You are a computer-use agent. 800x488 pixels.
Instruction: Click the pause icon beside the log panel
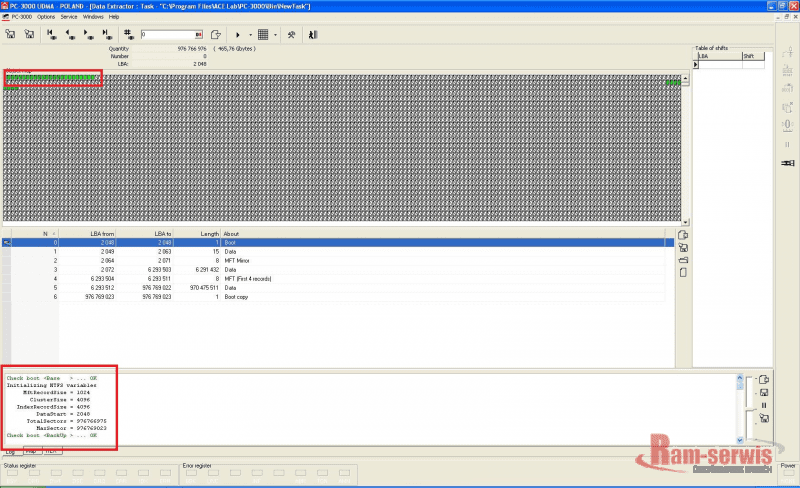pos(763,405)
